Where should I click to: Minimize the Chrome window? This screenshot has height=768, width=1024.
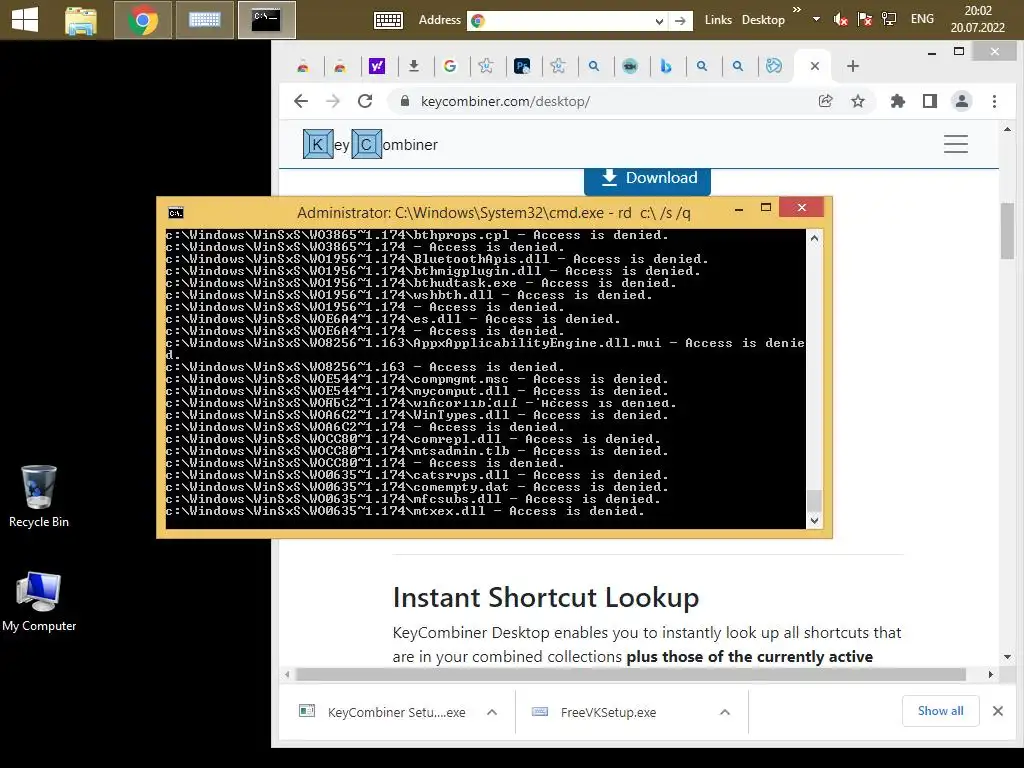click(932, 52)
